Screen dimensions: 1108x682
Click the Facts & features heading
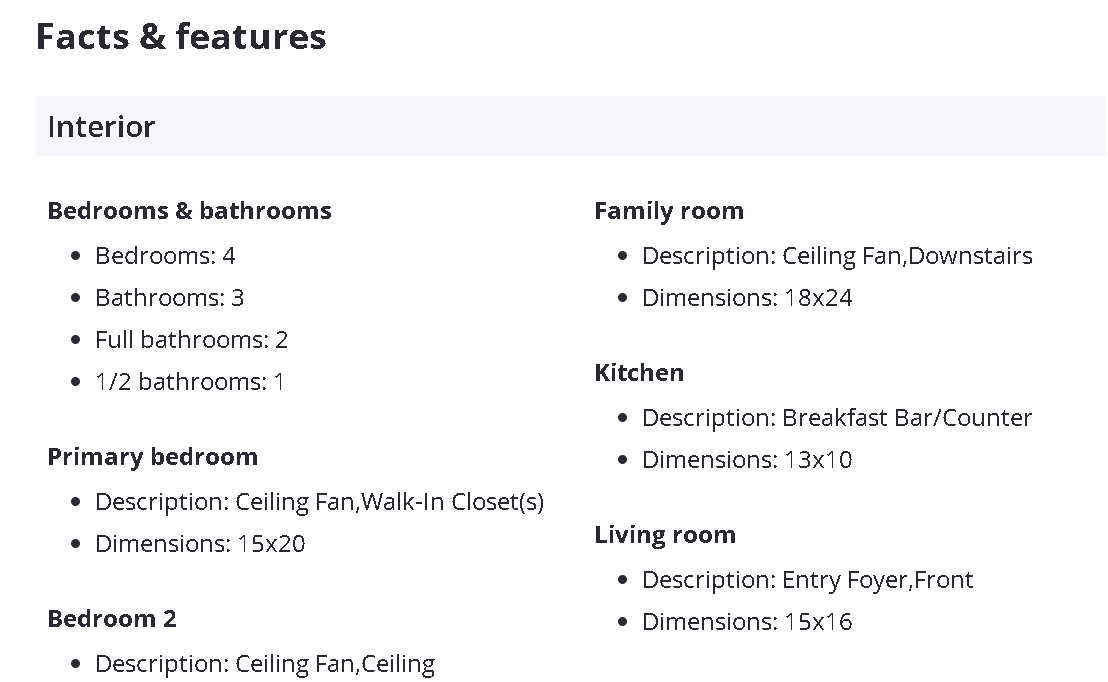coord(181,36)
